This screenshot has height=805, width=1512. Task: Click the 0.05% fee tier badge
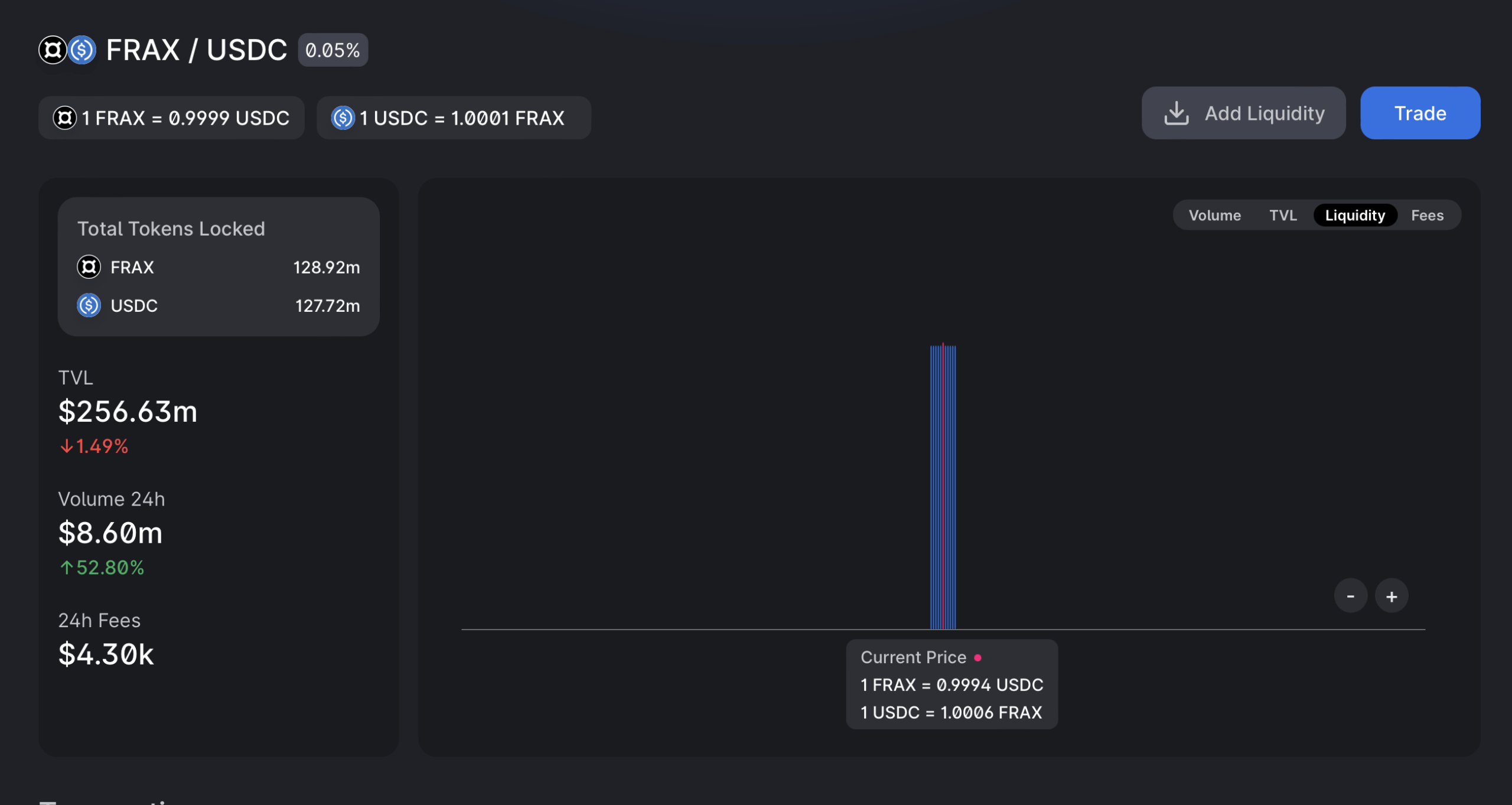[333, 50]
